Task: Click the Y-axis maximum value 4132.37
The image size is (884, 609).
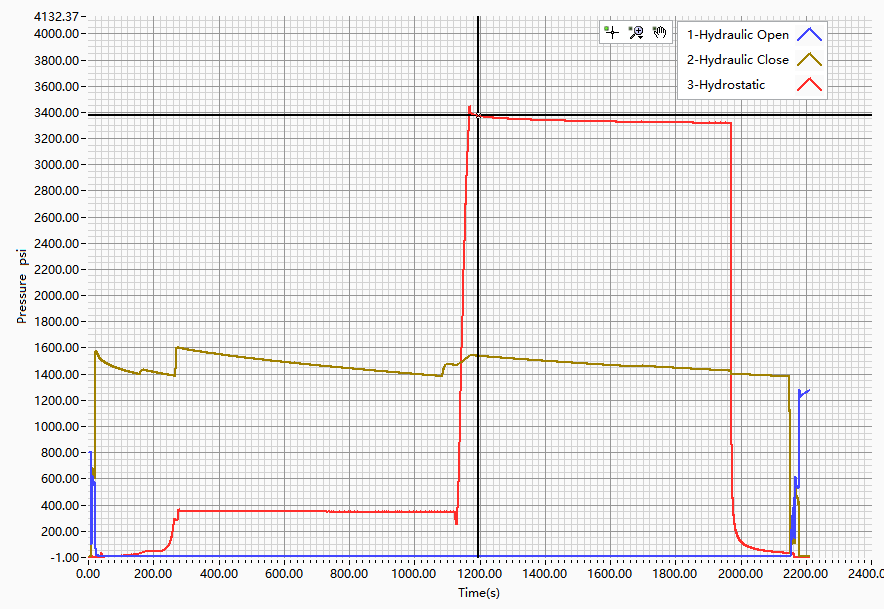Action: (x=58, y=17)
